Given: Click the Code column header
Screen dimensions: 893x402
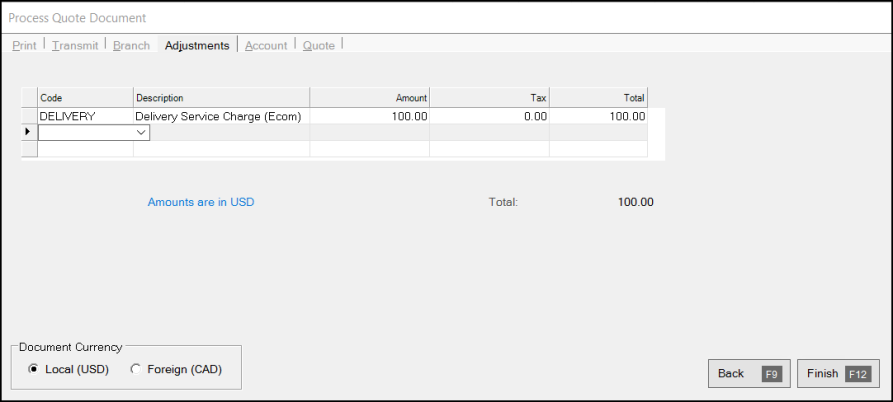Looking at the screenshot, I should pos(85,97).
